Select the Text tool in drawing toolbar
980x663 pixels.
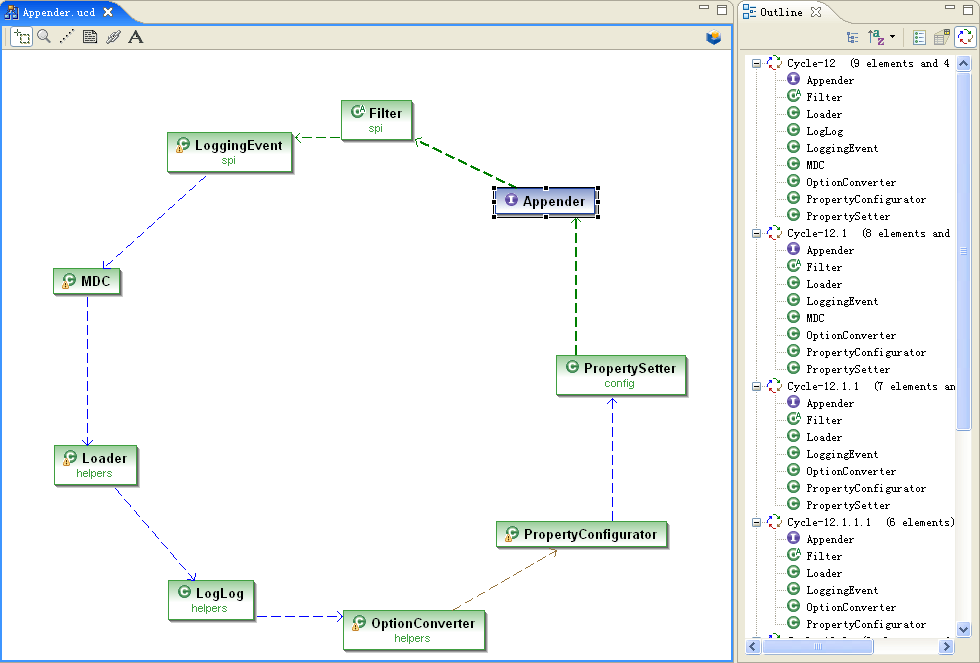point(136,37)
